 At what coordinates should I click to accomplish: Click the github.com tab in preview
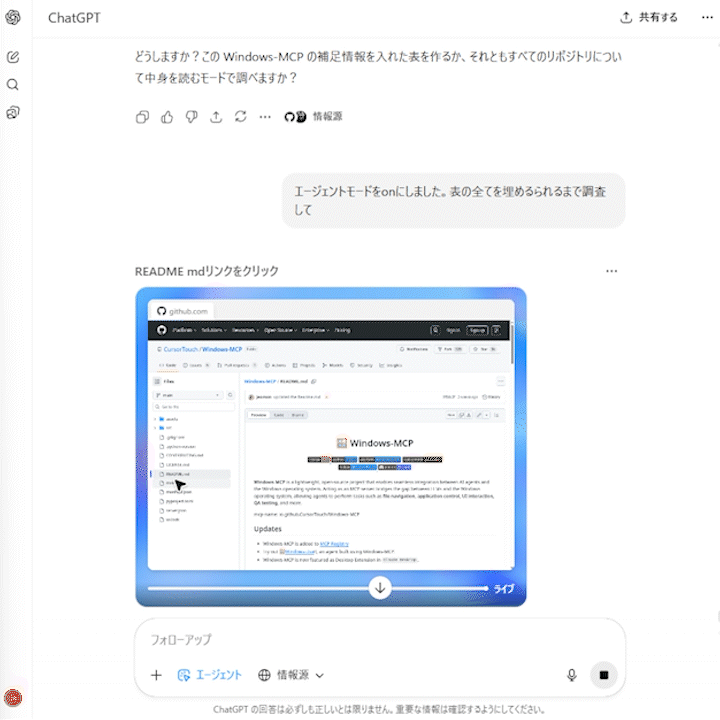[182, 311]
